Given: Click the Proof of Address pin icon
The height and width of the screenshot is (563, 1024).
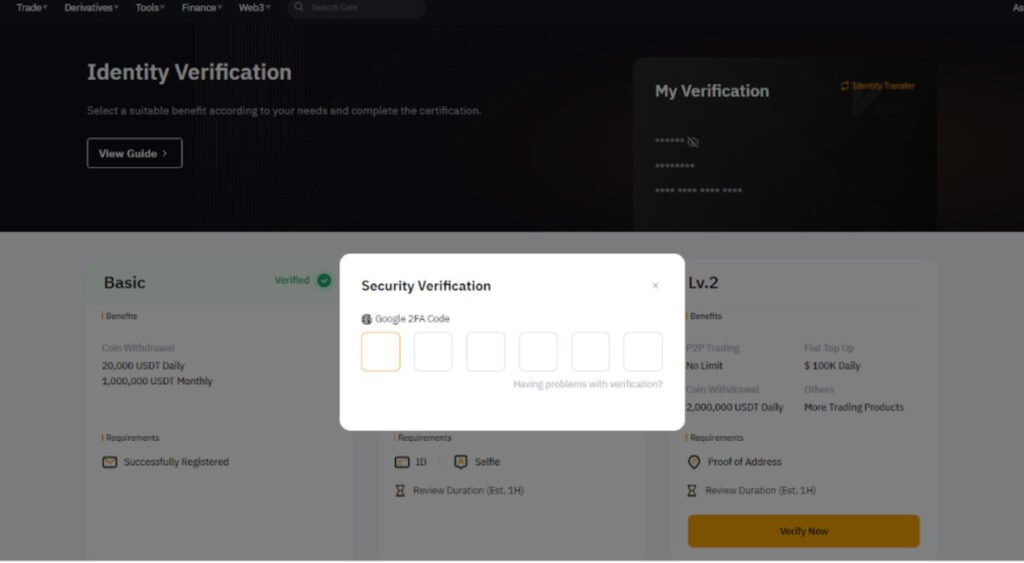Looking at the screenshot, I should pos(694,462).
